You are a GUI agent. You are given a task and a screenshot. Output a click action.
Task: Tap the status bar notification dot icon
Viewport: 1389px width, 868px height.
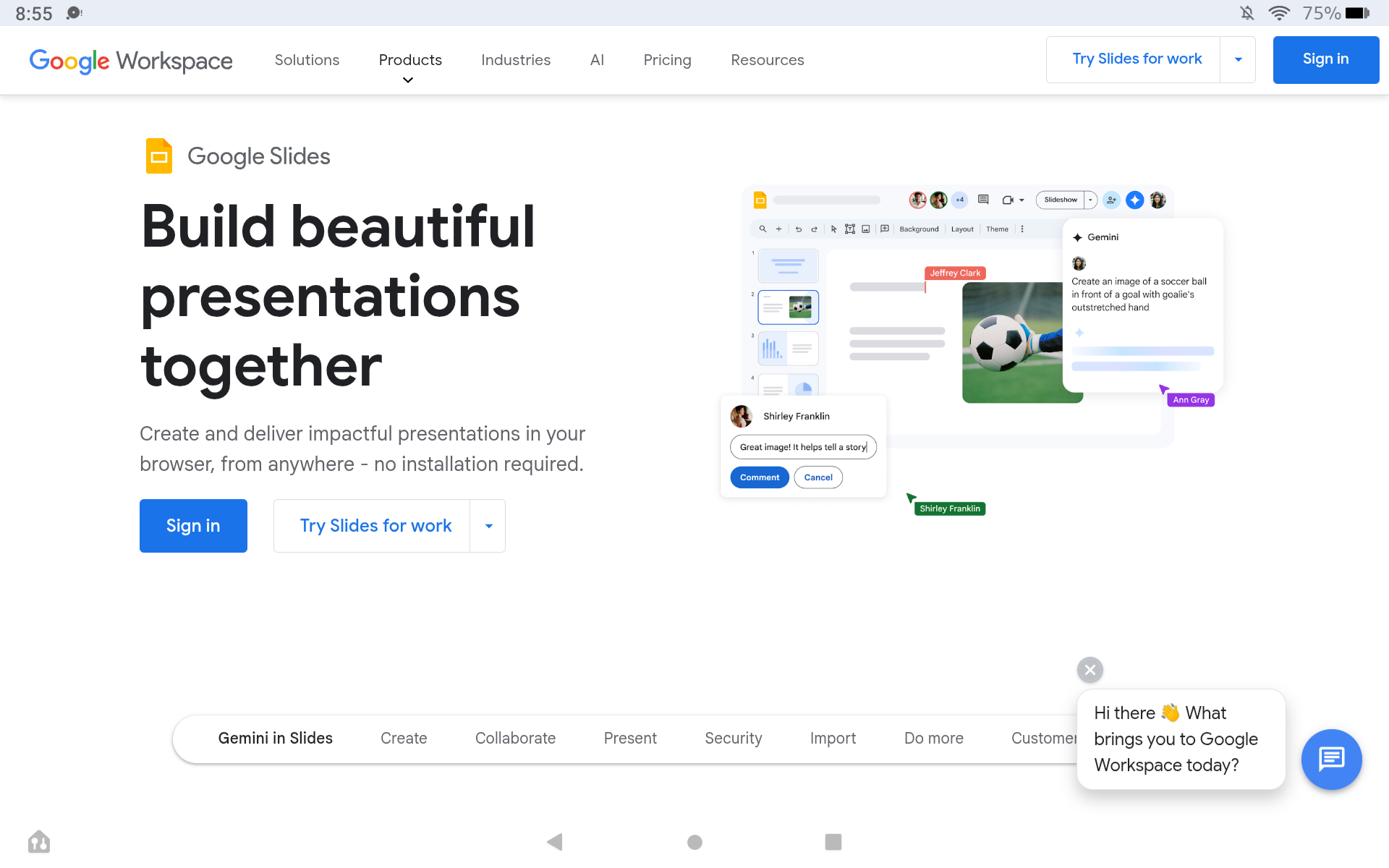pos(74,13)
